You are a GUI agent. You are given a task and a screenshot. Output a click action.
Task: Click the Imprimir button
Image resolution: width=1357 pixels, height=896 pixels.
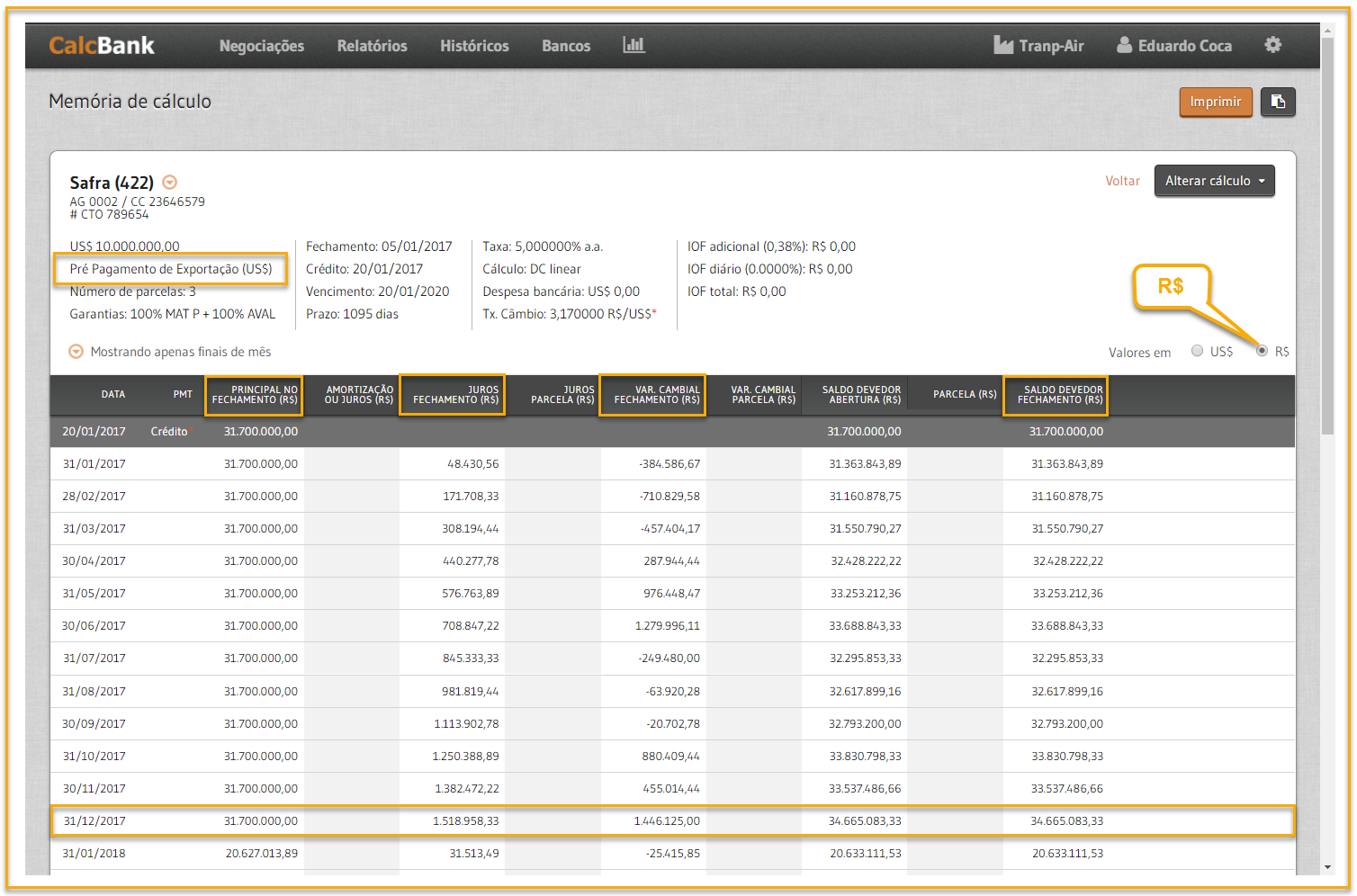click(x=1216, y=102)
